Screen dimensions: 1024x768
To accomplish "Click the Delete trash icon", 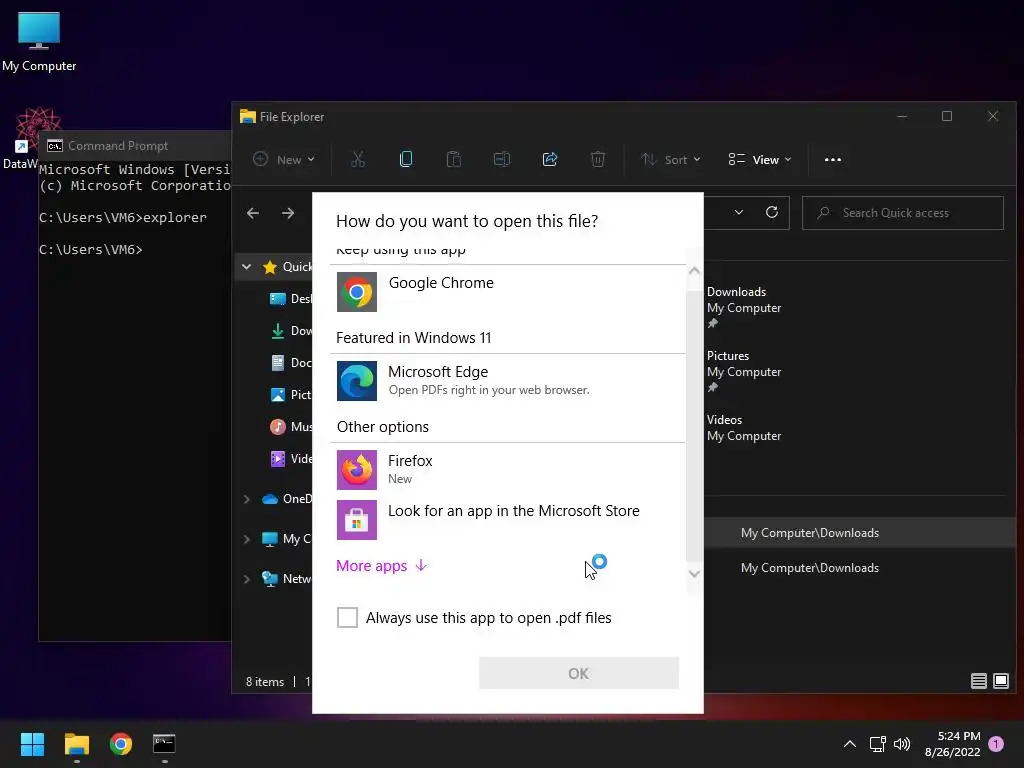I will pyautogui.click(x=598, y=159).
